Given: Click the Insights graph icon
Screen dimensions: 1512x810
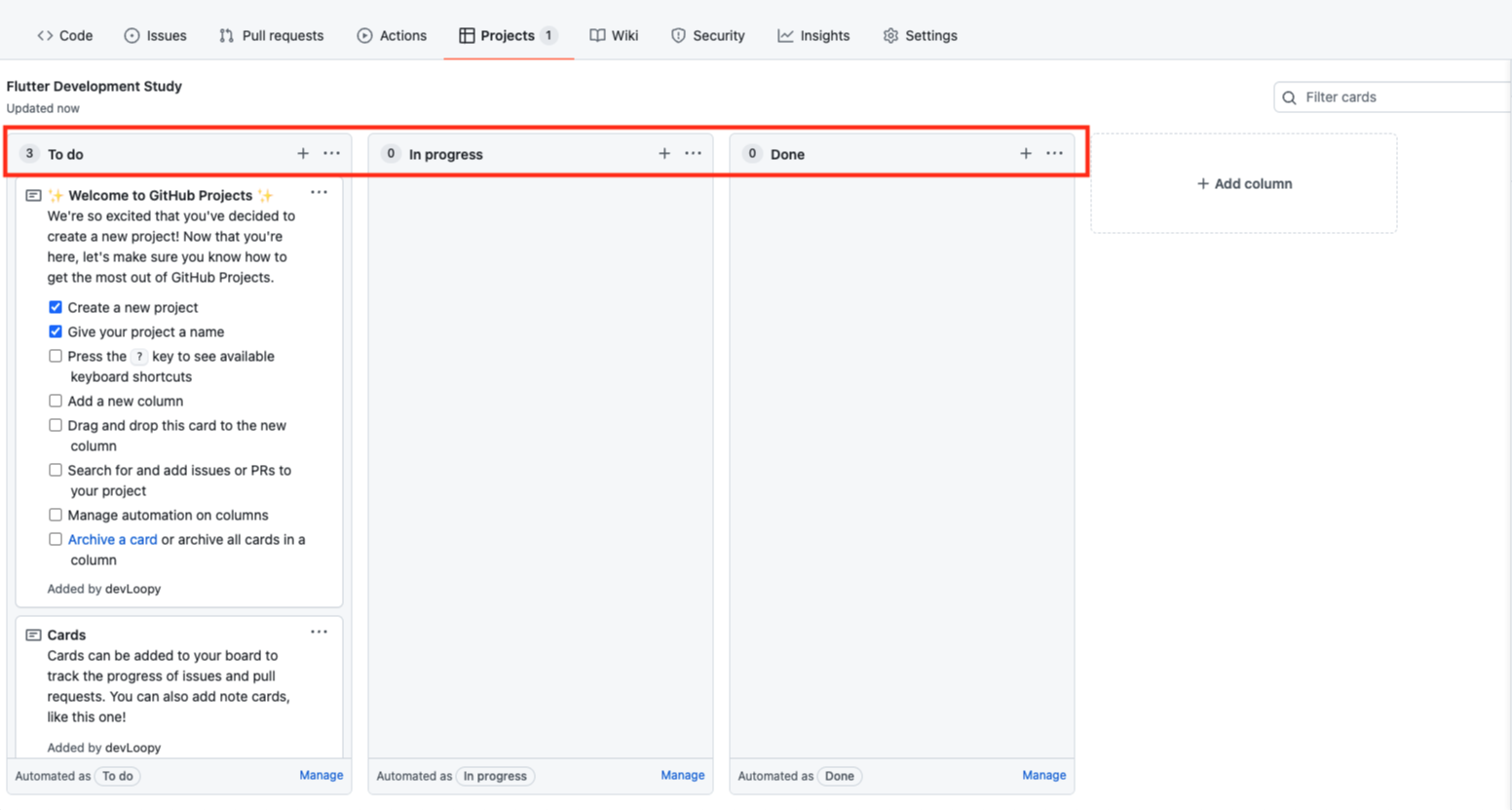Looking at the screenshot, I should coord(785,35).
